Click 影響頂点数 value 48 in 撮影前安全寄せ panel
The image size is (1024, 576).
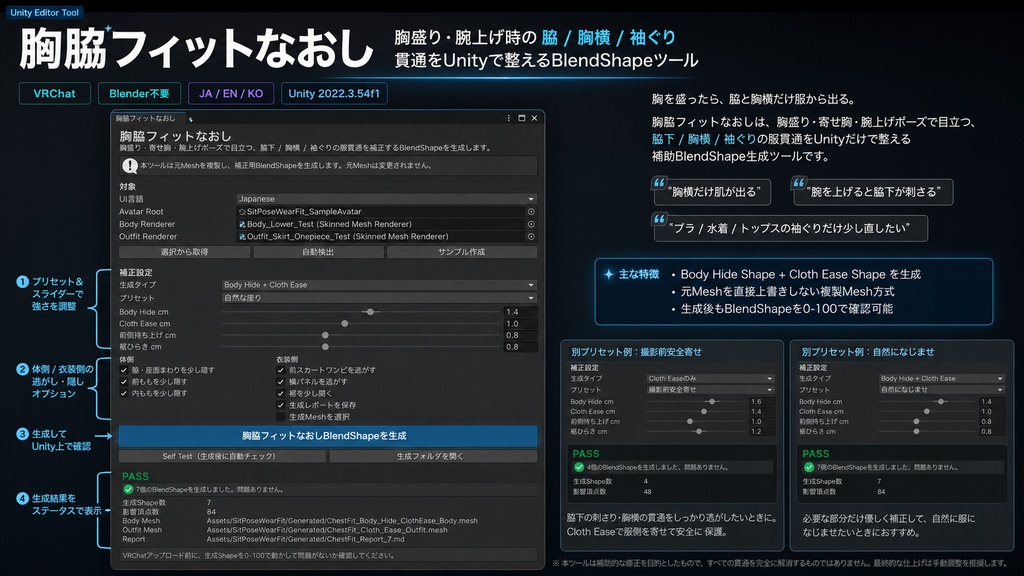[x=647, y=492]
